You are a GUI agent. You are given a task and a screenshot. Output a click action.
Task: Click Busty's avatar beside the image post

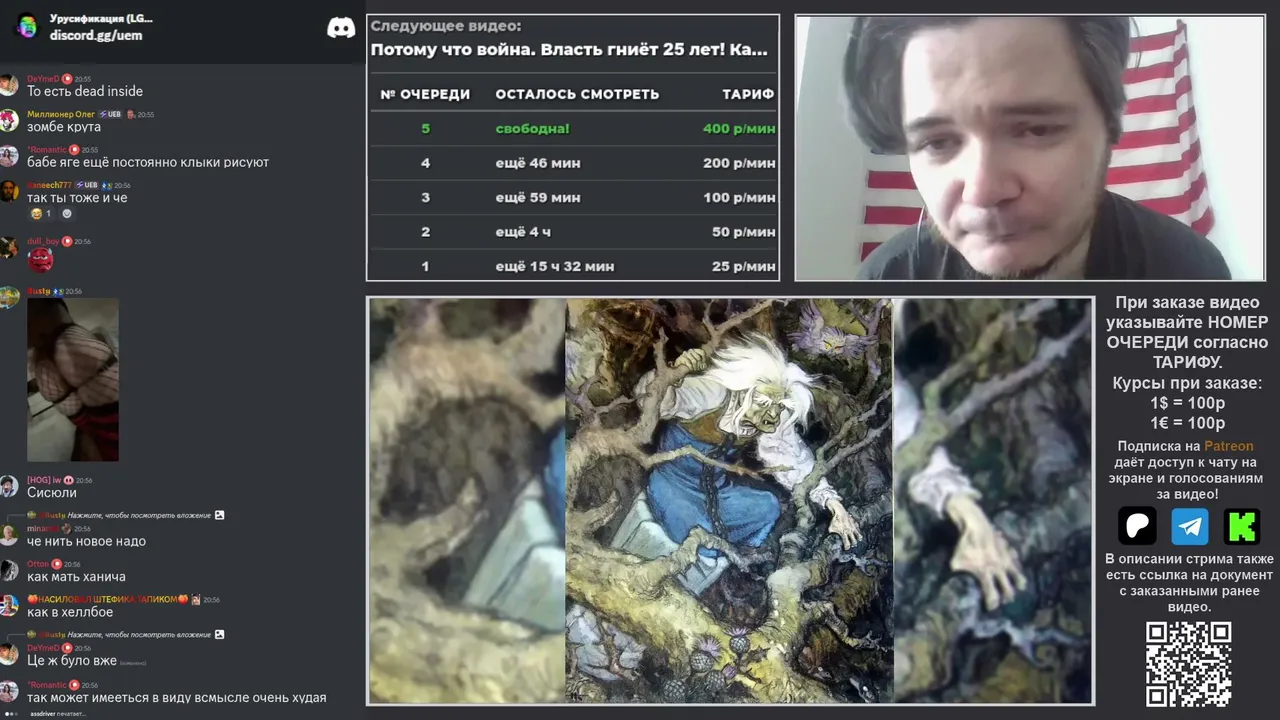8,297
